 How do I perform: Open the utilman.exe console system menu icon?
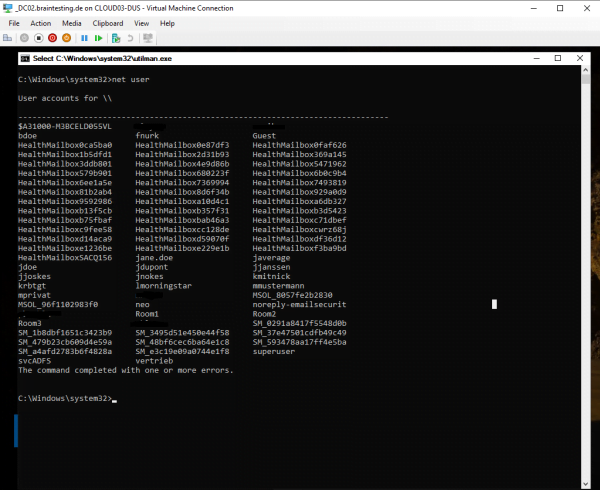(x=24, y=59)
